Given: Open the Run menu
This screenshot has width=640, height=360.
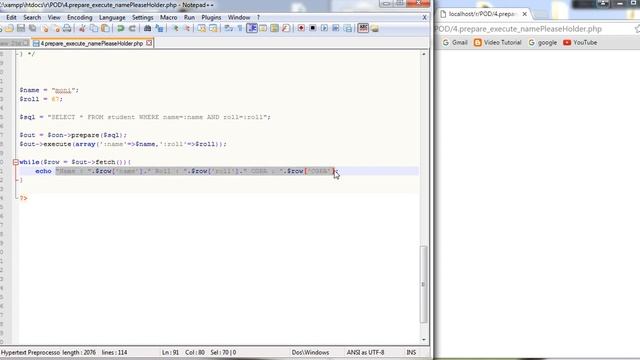Looking at the screenshot, I should (x=189, y=18).
